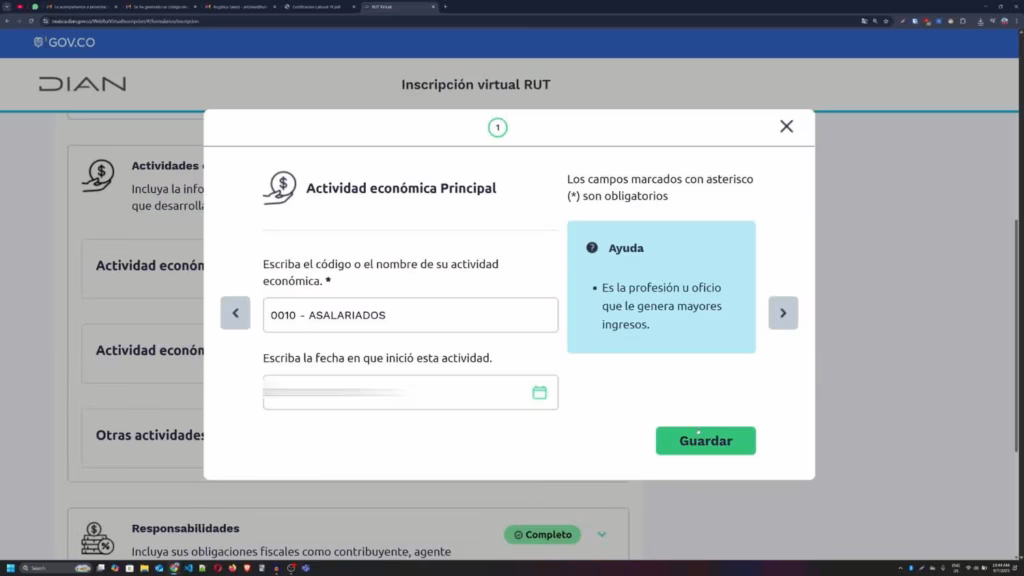Open the browser profile avatar
The image size is (1024, 576).
click(1004, 21)
